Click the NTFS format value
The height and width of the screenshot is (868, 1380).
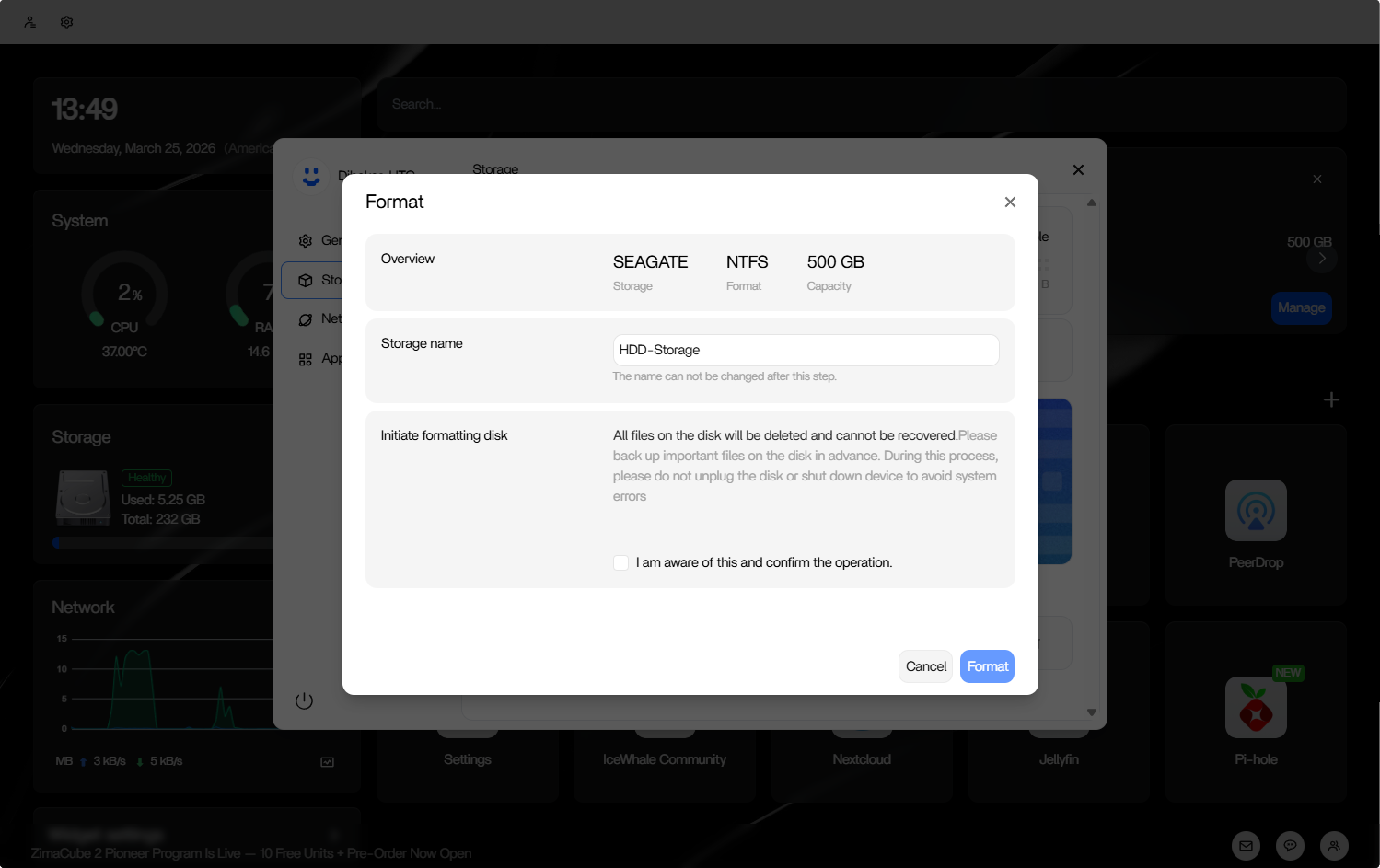(747, 262)
